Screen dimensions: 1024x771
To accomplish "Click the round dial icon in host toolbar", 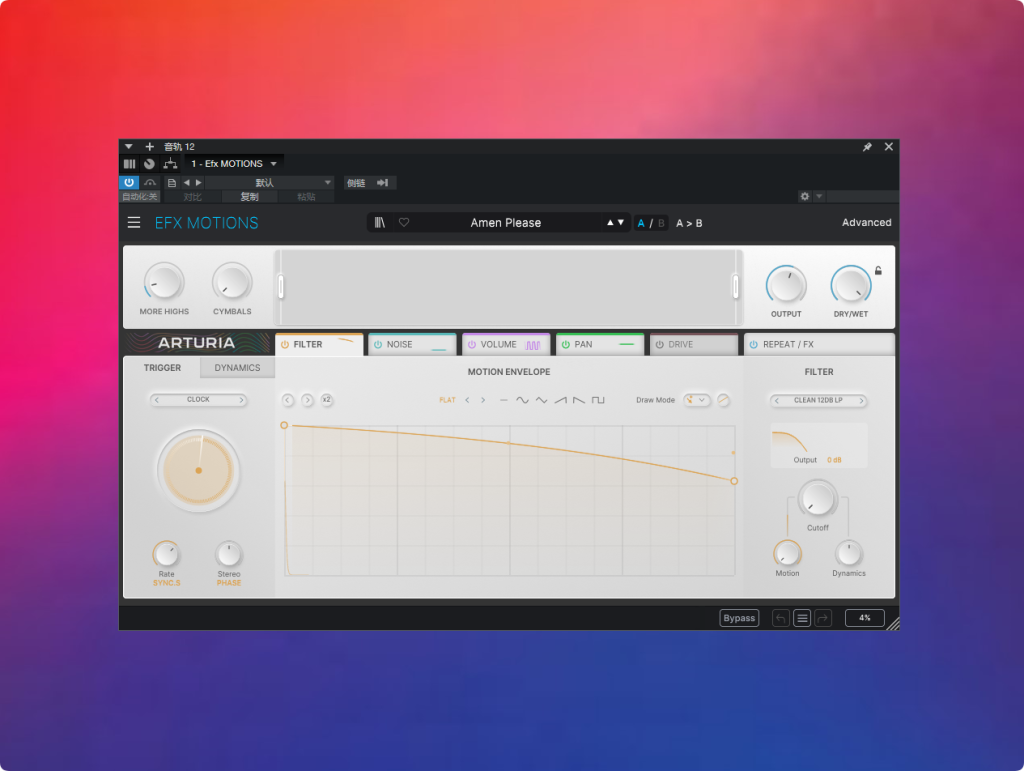I will [150, 164].
